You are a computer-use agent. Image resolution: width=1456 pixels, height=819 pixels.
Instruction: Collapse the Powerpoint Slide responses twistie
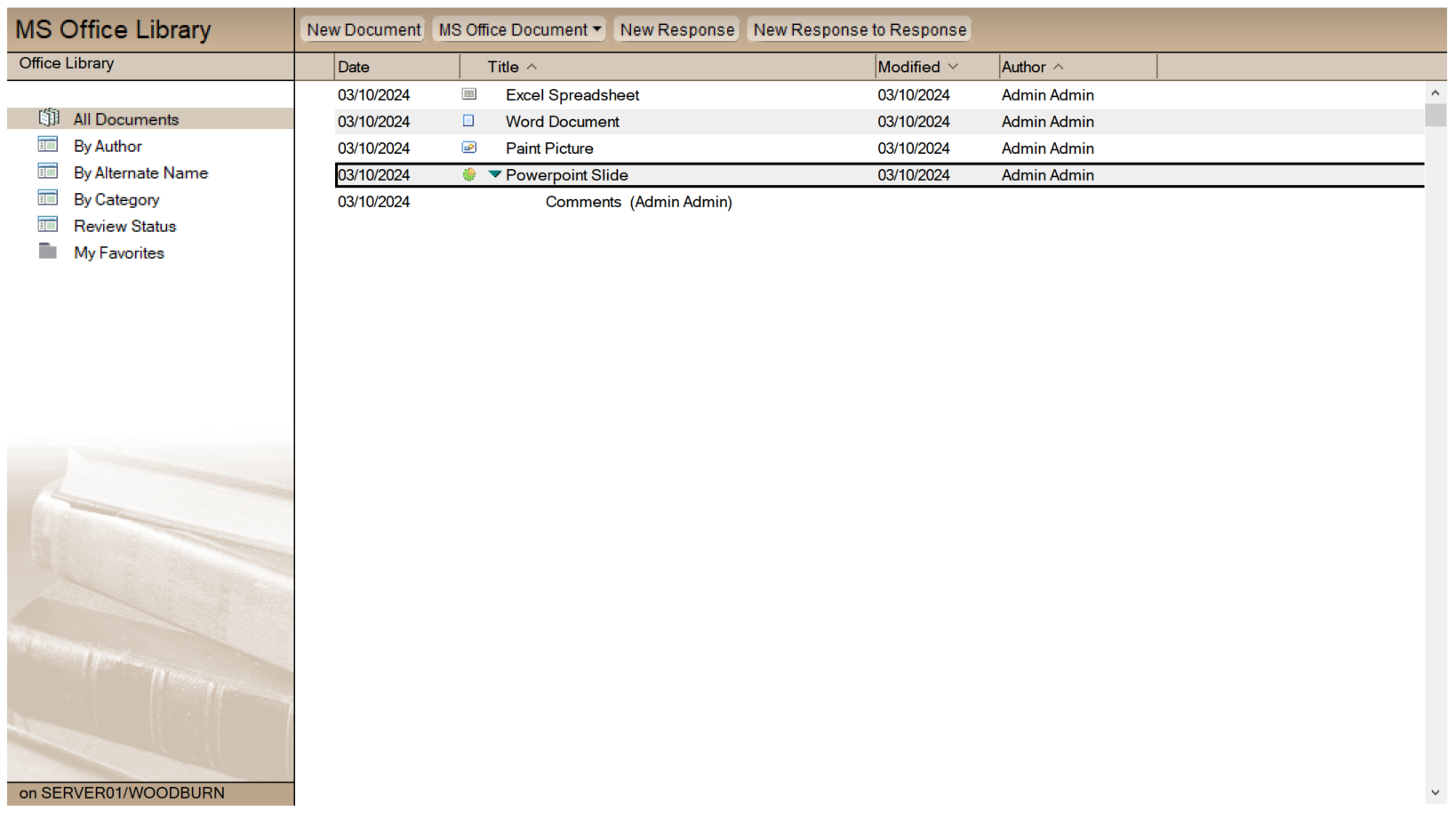(x=495, y=174)
